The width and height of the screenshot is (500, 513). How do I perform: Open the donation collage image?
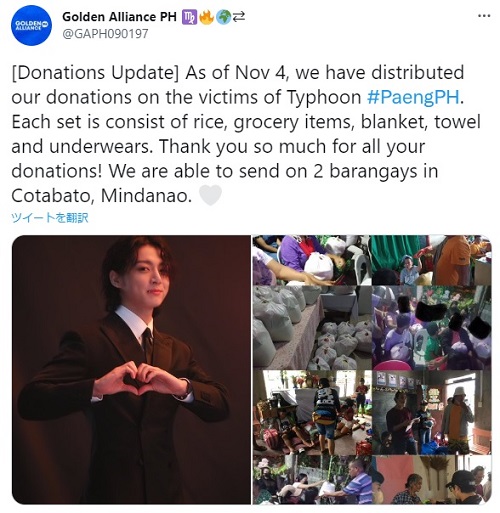(x=372, y=369)
